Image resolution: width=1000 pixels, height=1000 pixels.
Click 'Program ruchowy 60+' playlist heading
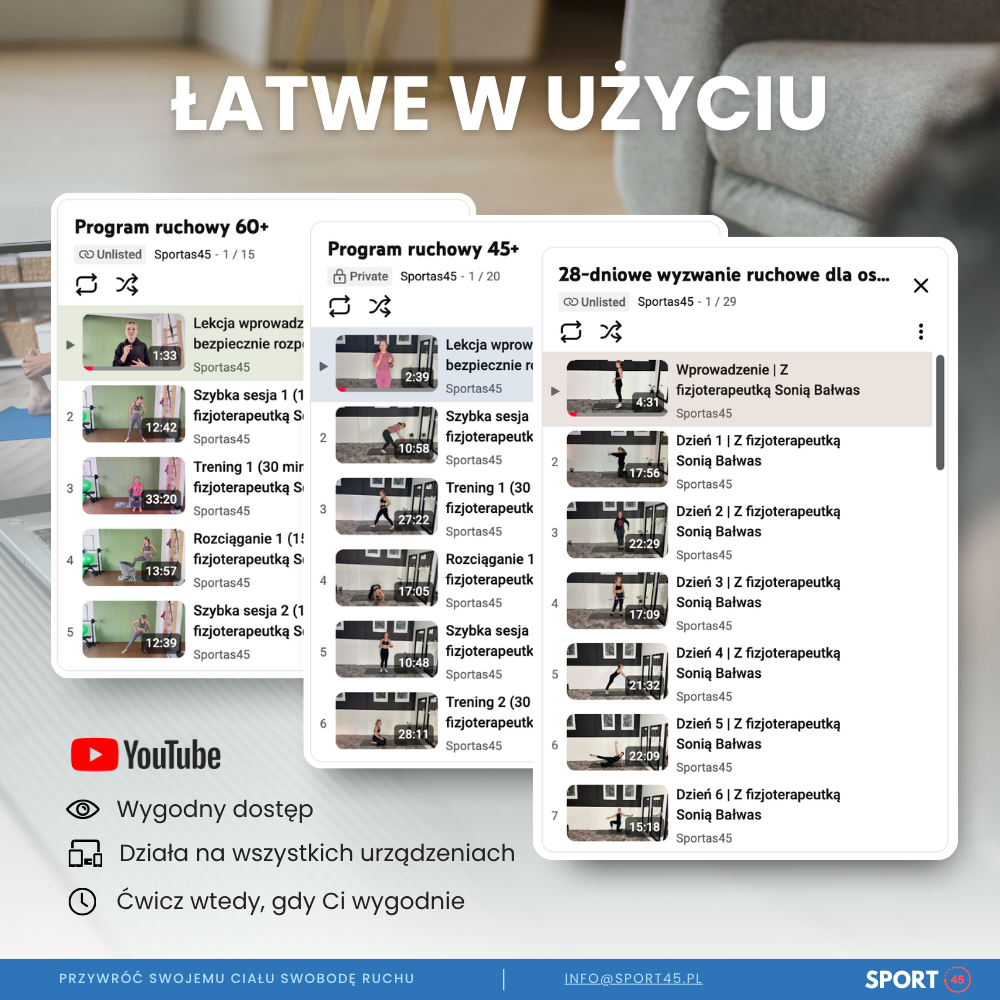[x=172, y=227]
